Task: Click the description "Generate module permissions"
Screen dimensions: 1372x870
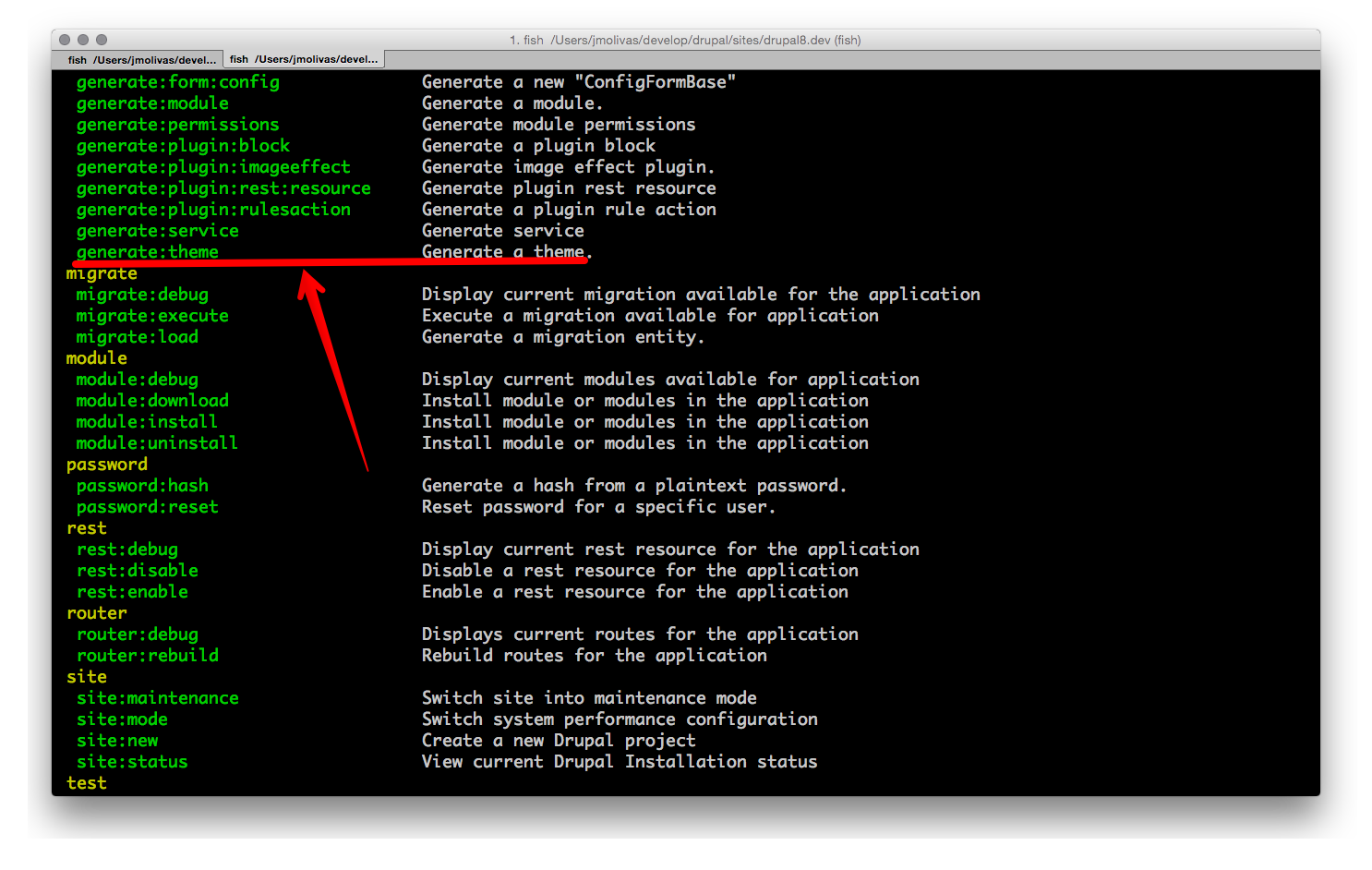Action: point(559,125)
